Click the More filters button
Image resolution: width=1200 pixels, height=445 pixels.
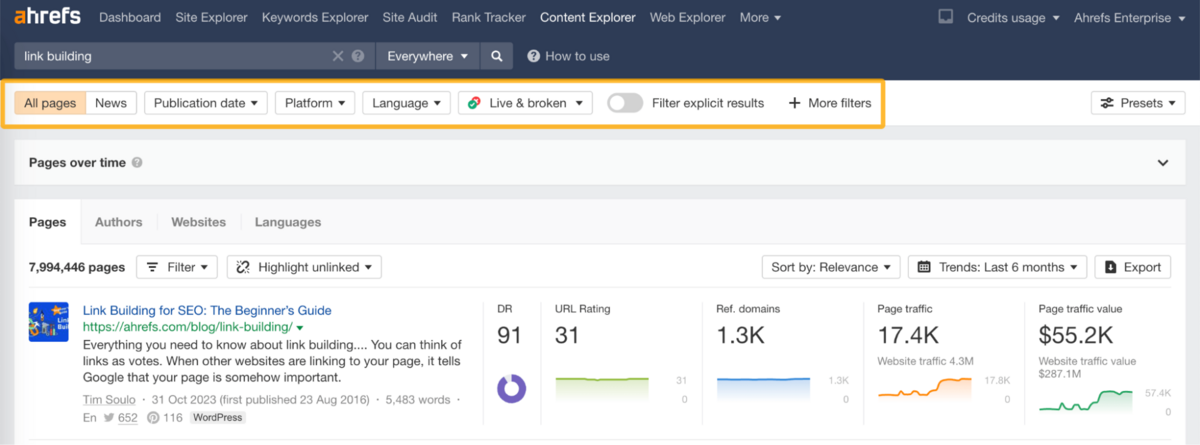pos(829,103)
